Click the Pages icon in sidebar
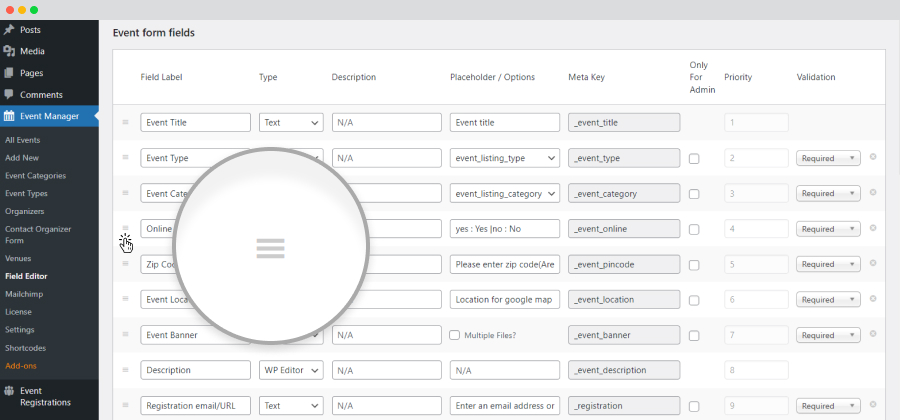The image size is (900, 420). point(9,73)
